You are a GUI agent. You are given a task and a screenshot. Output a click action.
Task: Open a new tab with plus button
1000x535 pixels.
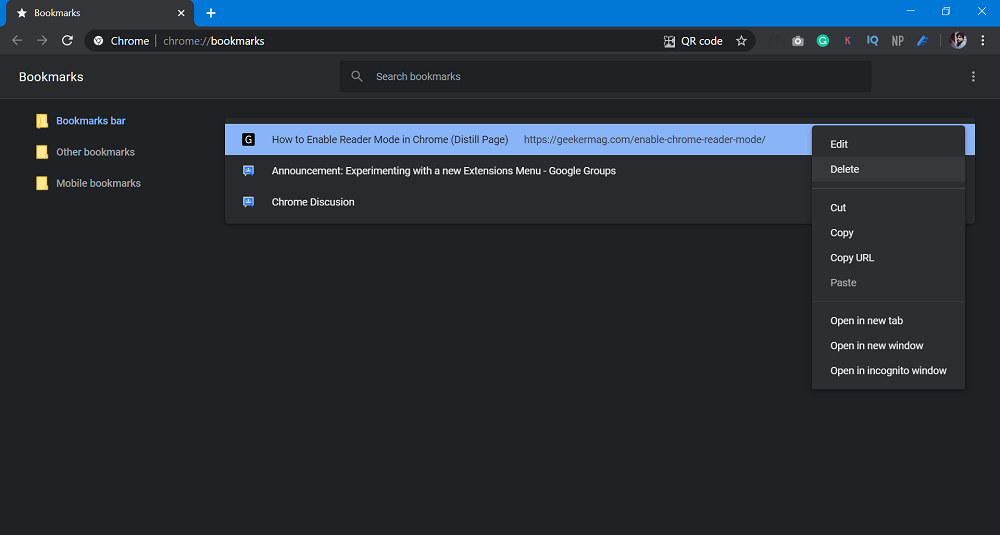[210, 13]
